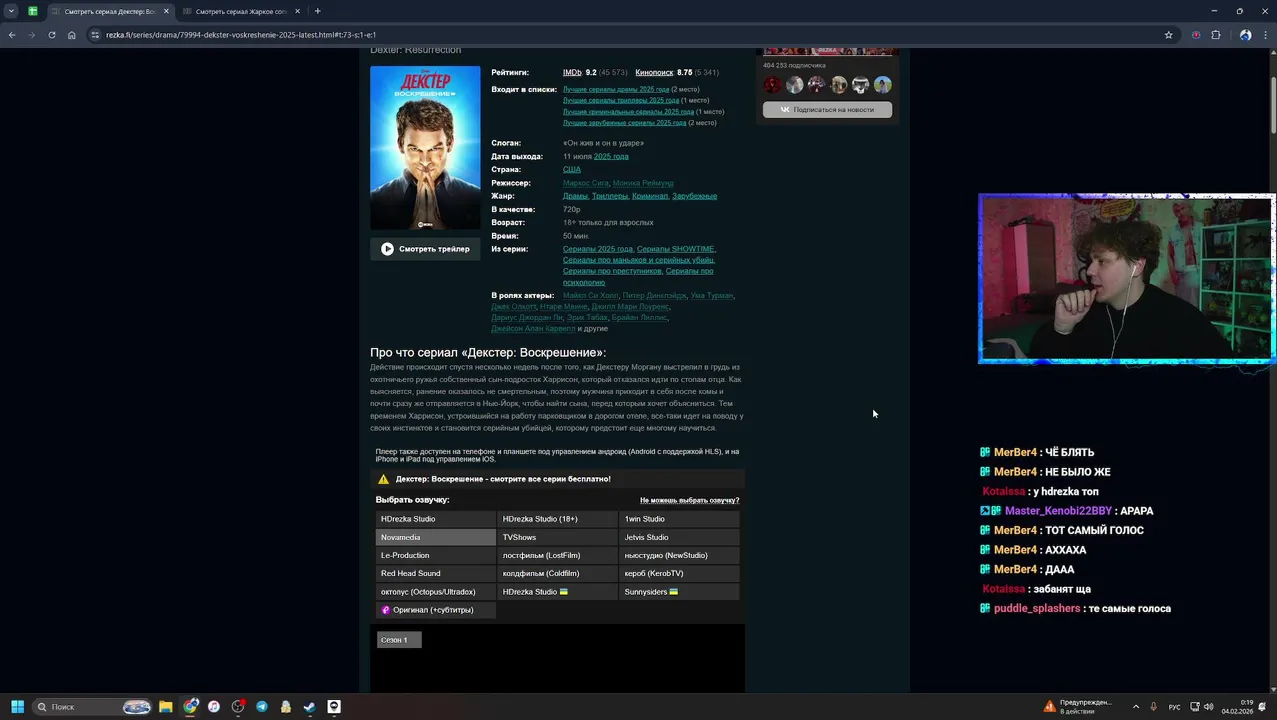1277x720 pixels.
Task: Click the red extension icon in the toolbar
Action: click(x=1196, y=35)
